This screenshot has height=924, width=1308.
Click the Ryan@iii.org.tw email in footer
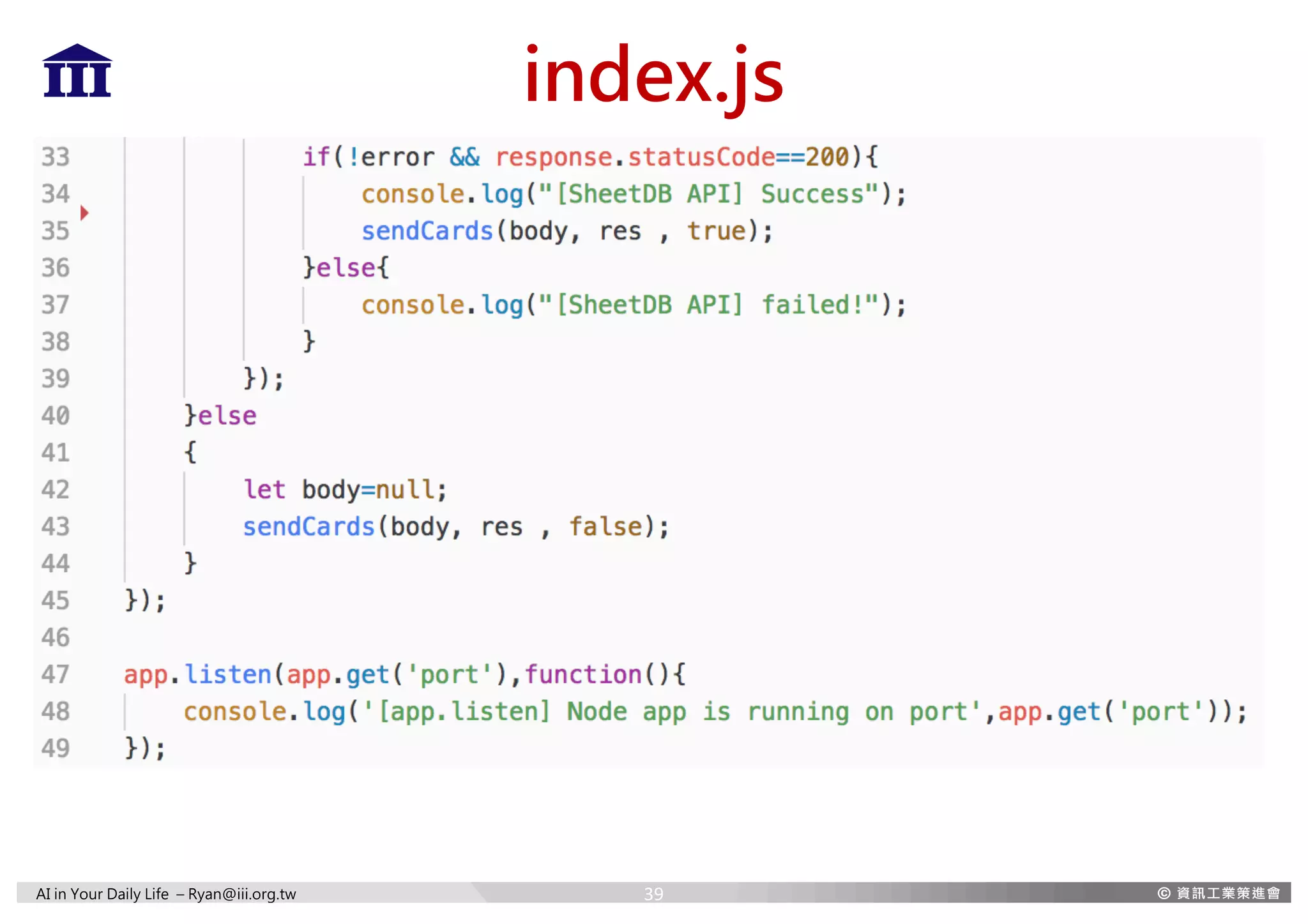point(242,894)
